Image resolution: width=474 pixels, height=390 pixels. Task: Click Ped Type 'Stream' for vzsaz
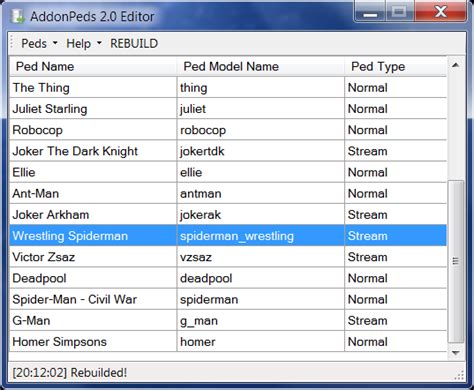368,257
